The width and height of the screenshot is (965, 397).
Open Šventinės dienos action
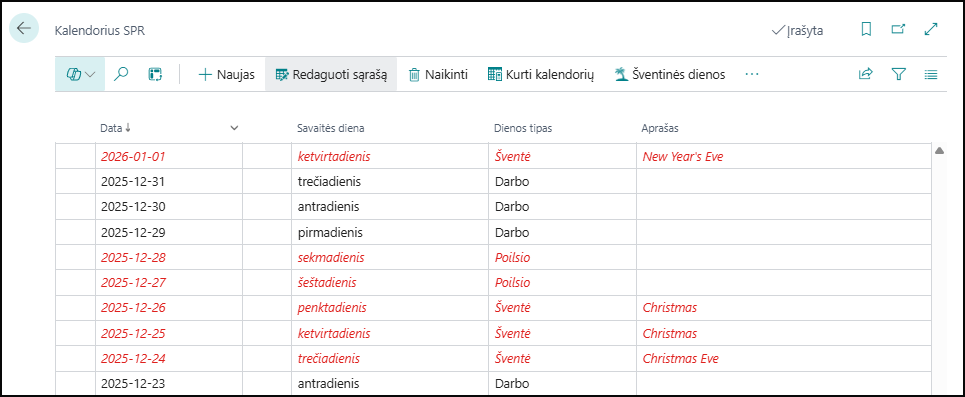pyautogui.click(x=670, y=74)
